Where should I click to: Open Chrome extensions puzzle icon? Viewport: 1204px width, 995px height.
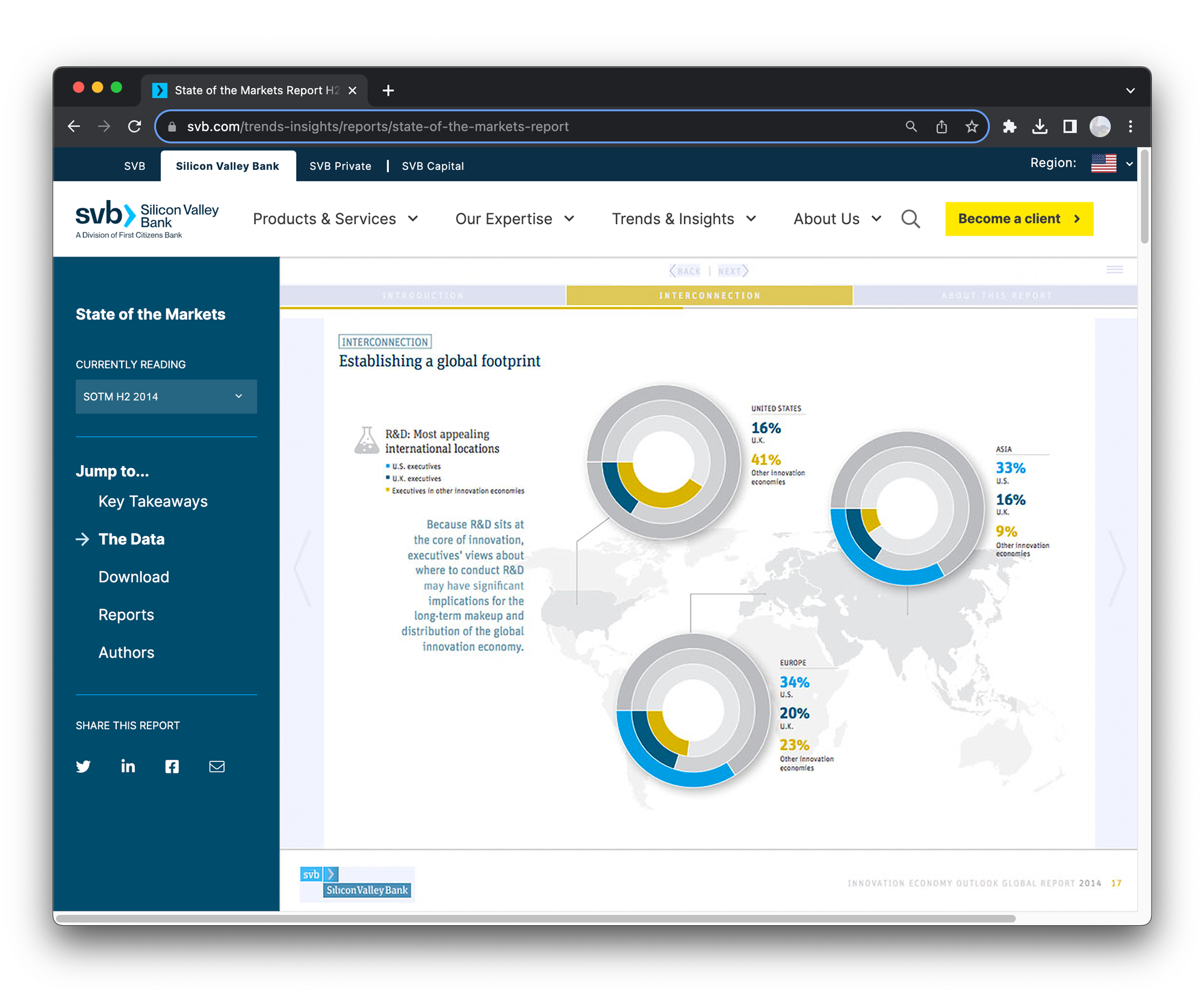[1010, 126]
